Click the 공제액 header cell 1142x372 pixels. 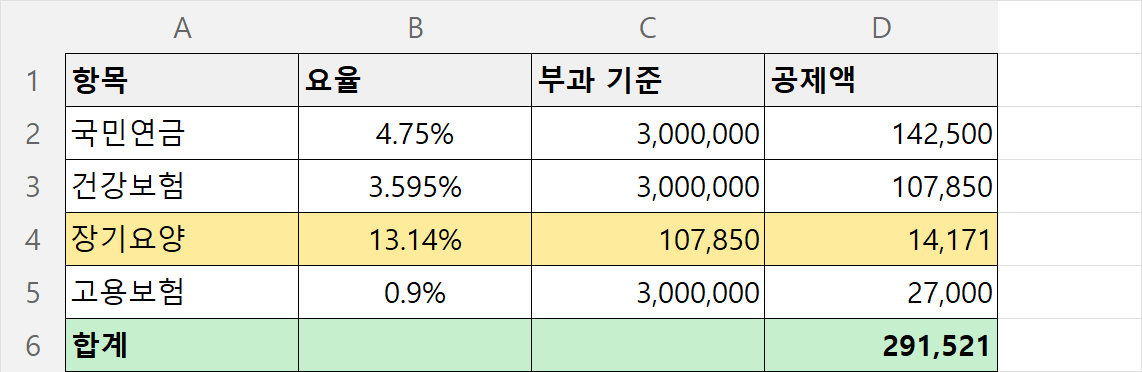click(x=881, y=80)
